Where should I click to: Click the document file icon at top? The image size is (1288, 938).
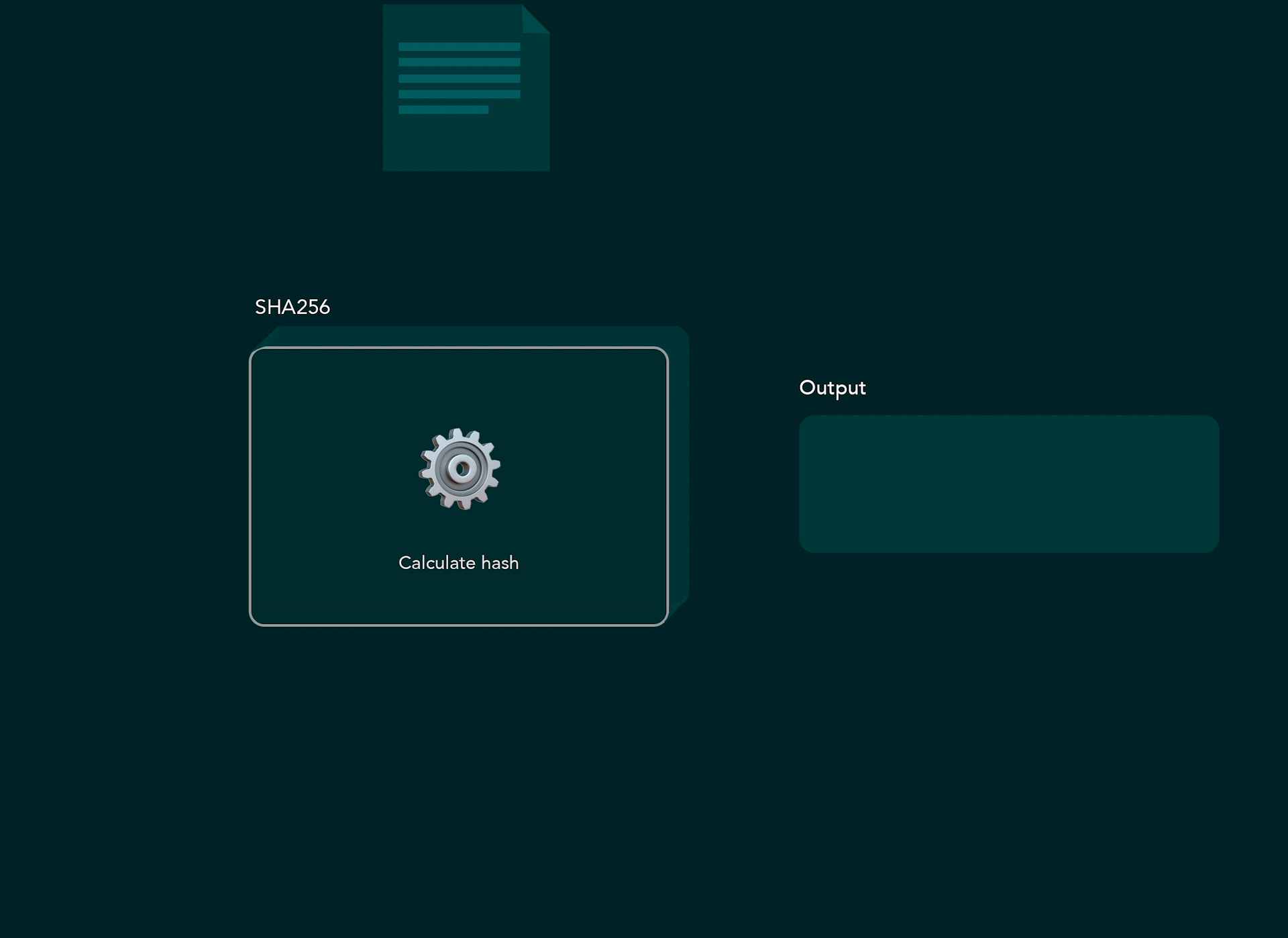click(466, 87)
